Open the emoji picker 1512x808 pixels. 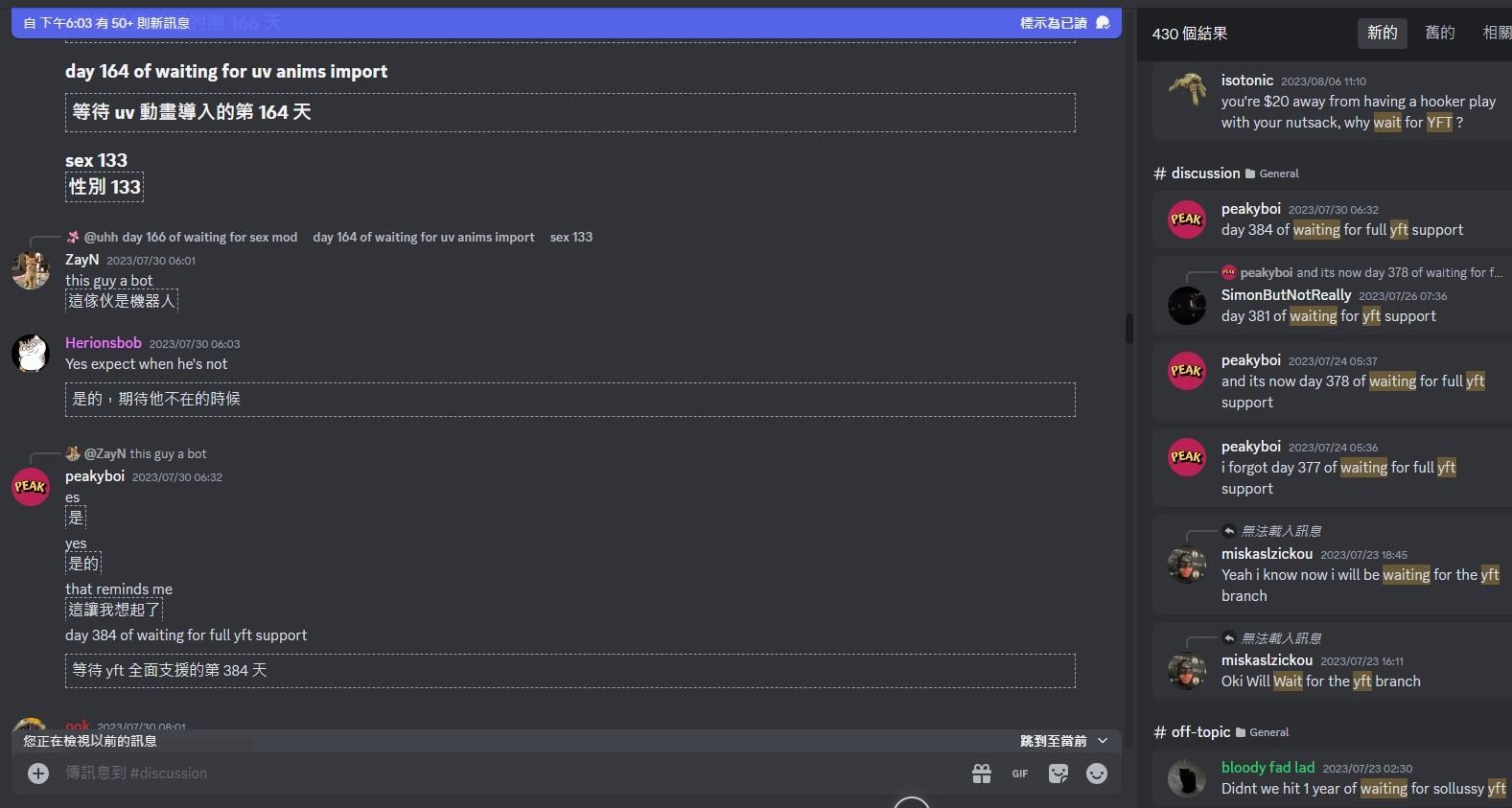(x=1097, y=773)
